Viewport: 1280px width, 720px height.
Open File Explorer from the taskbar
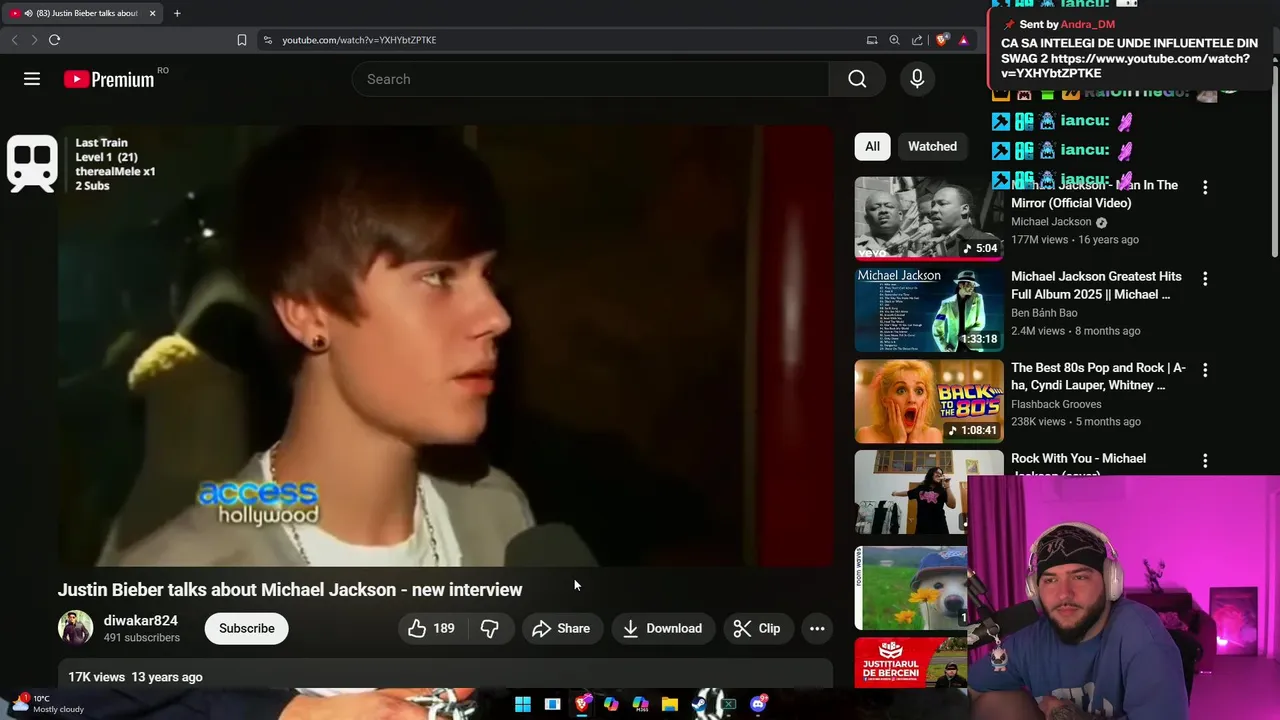[x=670, y=704]
